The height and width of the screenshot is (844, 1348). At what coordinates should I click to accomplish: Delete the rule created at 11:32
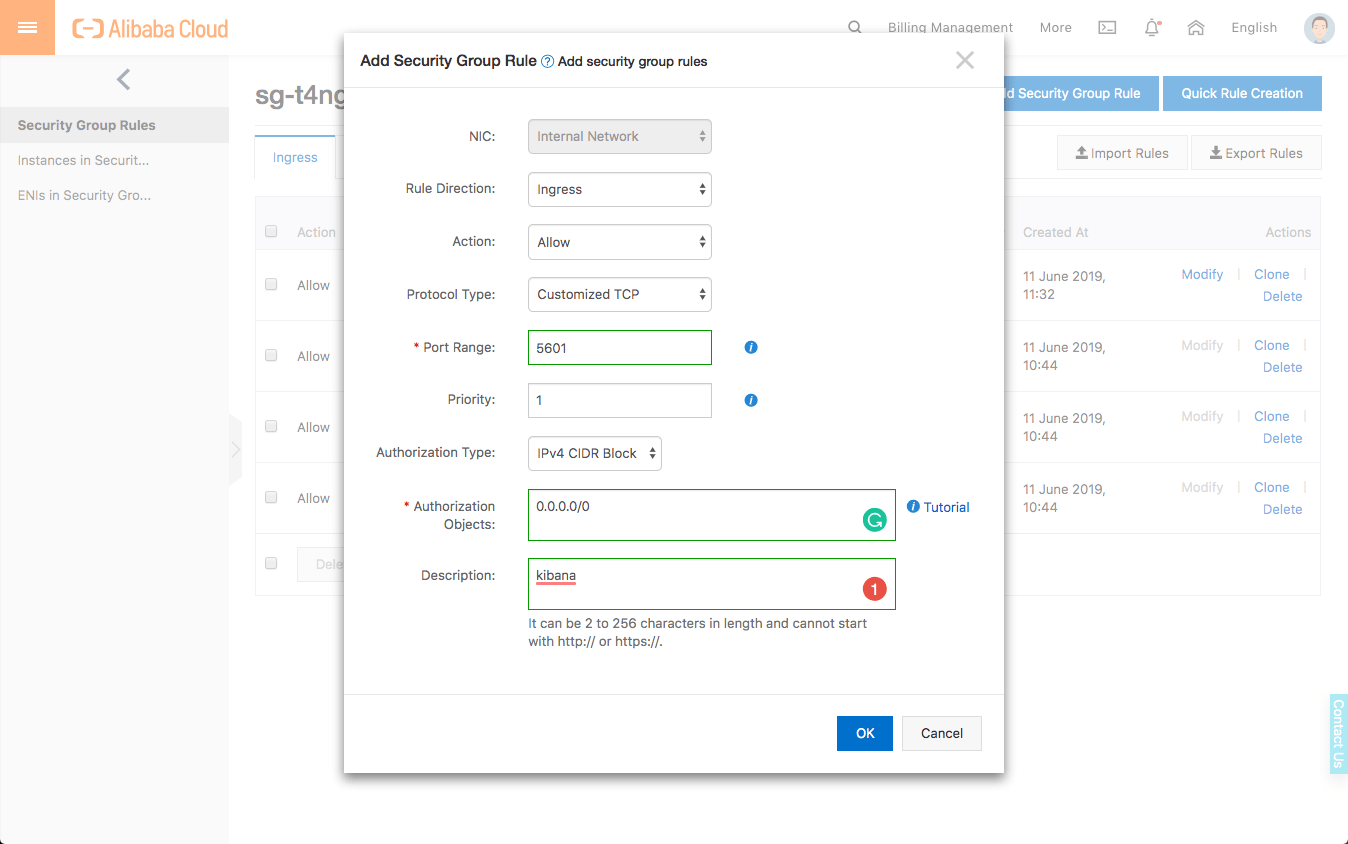[1282, 296]
